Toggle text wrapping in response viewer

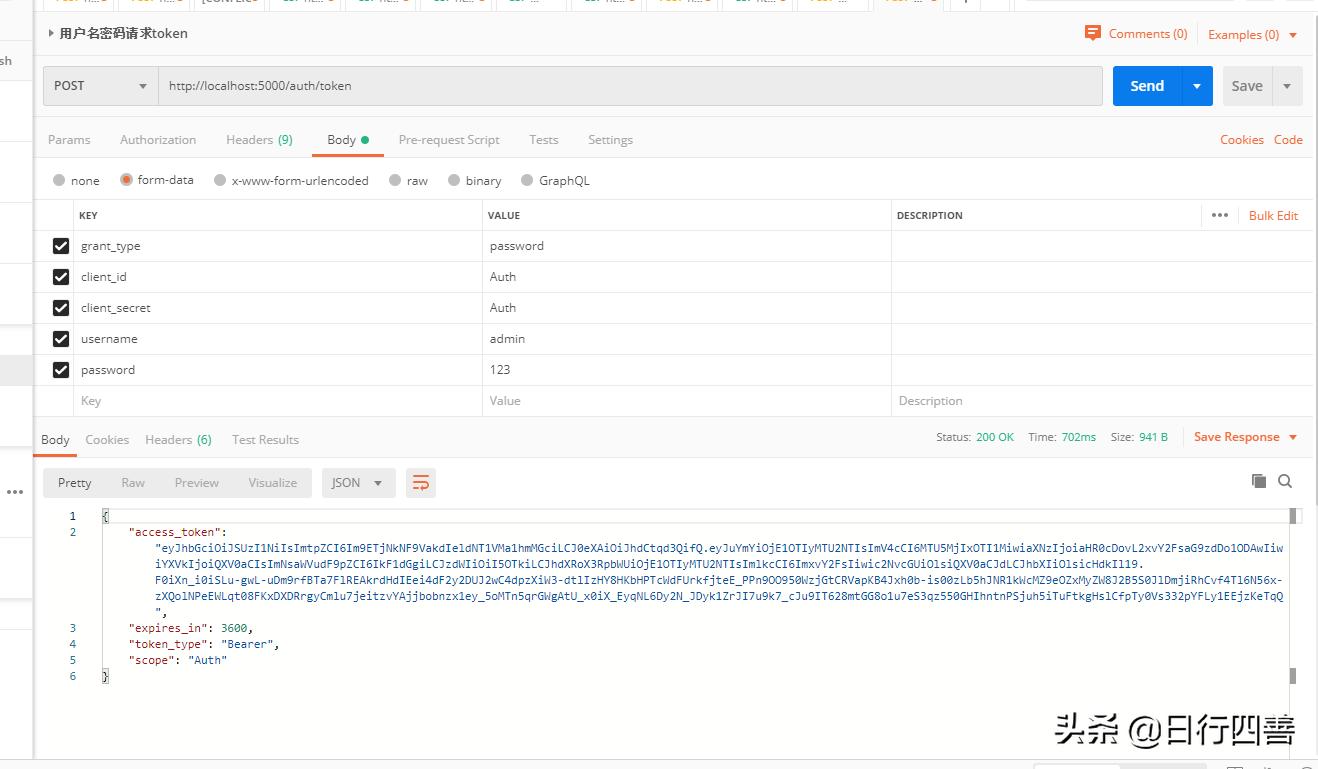(420, 482)
